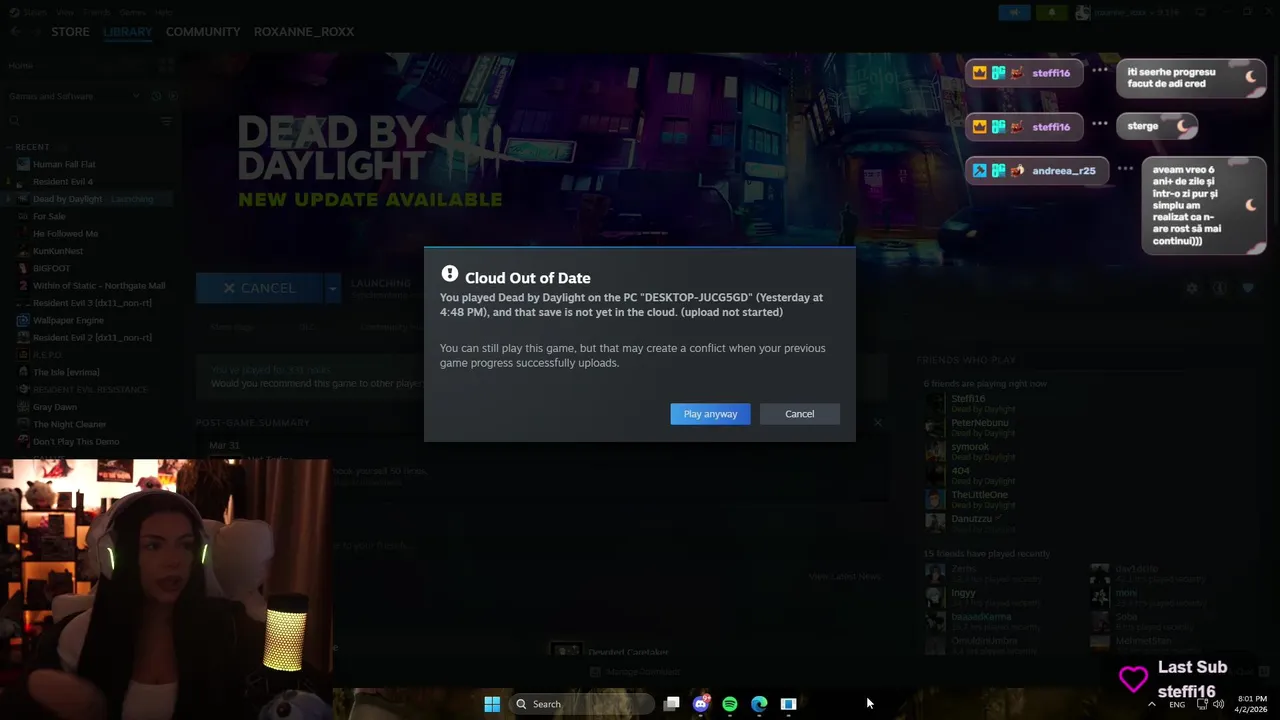Show hidden system tray icons chevron

[1151, 704]
